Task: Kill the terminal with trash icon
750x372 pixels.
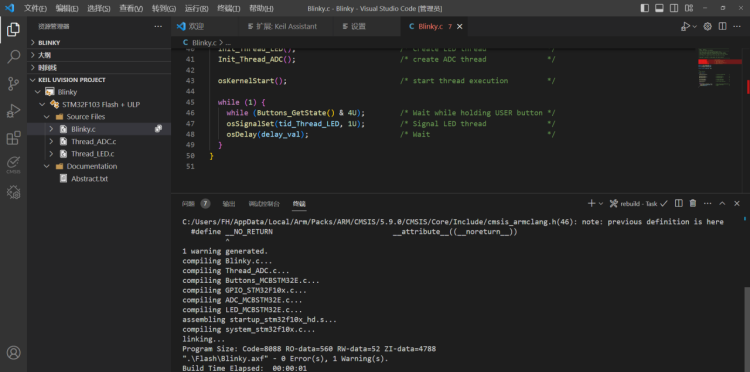Action: [x=693, y=204]
